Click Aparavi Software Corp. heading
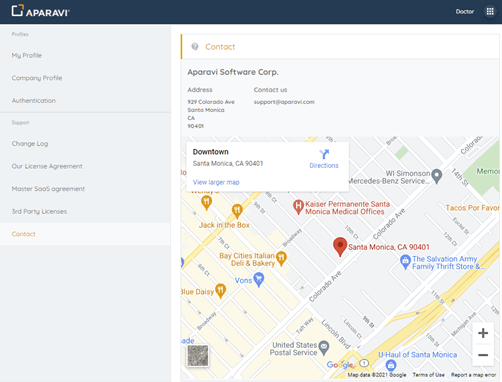 point(233,72)
